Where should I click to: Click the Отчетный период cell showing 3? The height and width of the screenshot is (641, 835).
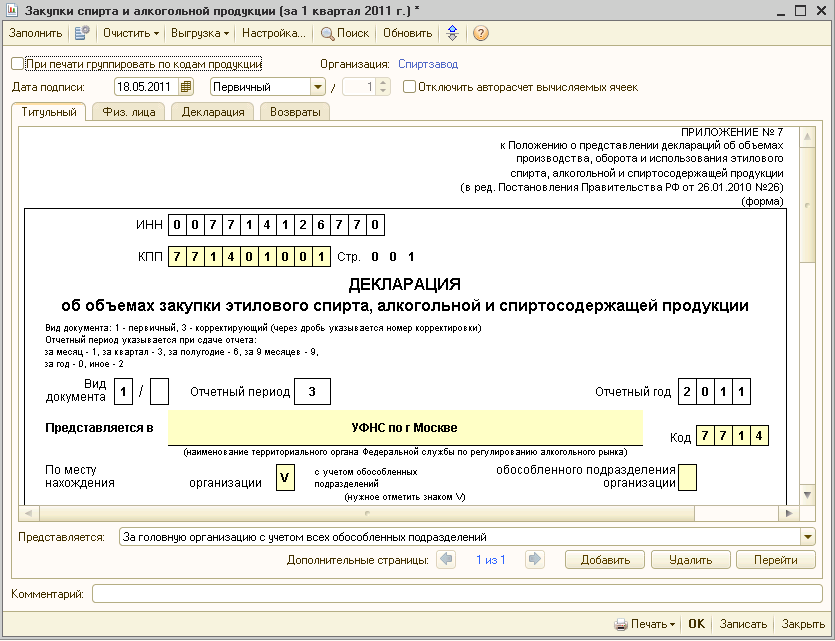click(312, 392)
